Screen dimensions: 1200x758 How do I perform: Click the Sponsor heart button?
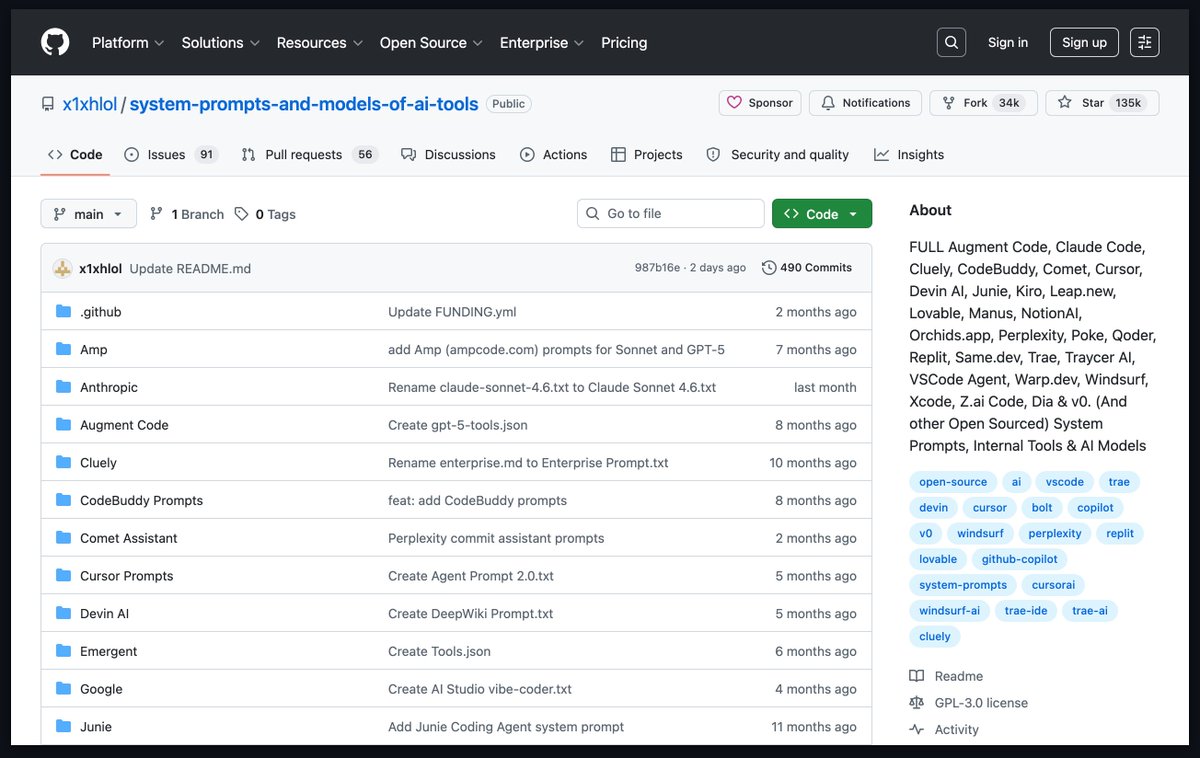759,103
